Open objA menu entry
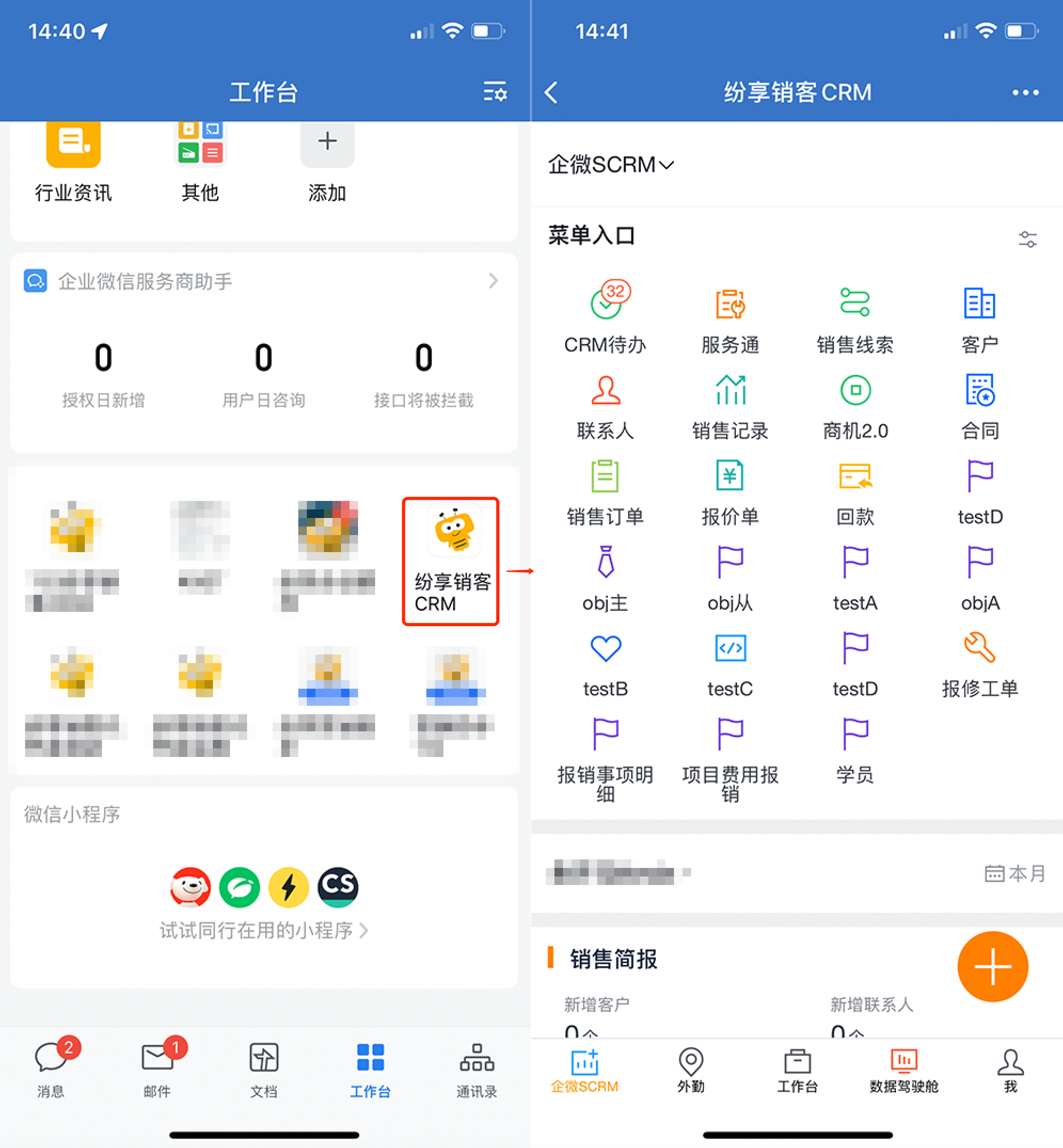 pyautogui.click(x=980, y=579)
